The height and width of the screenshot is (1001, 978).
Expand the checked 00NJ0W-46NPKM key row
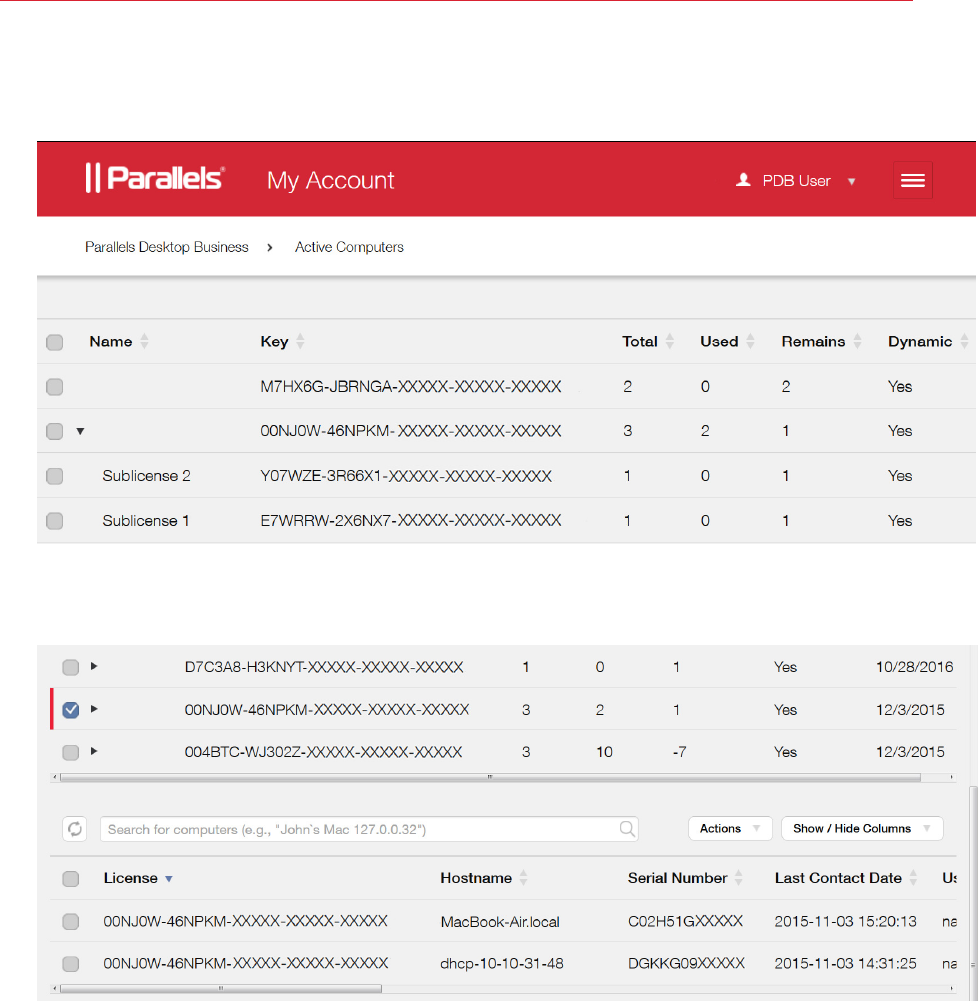tap(94, 709)
